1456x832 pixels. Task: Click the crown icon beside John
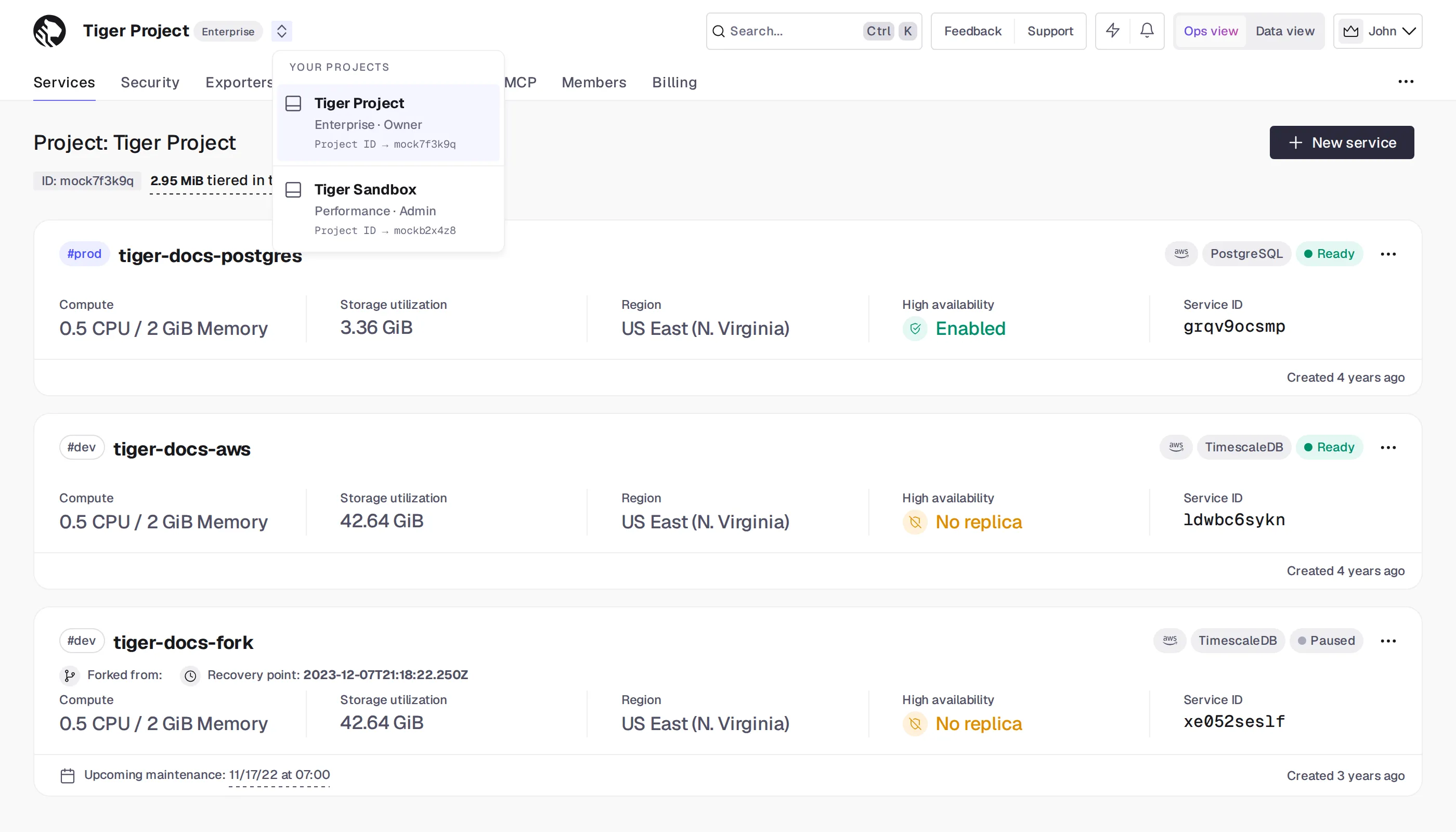[1351, 31]
